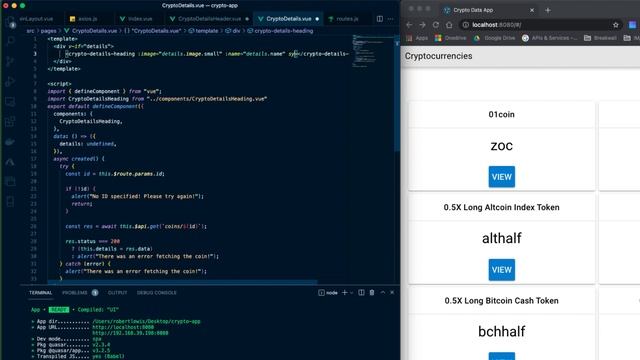Click the Cryptocurrencies header title
640x360 pixels.
click(x=438, y=56)
